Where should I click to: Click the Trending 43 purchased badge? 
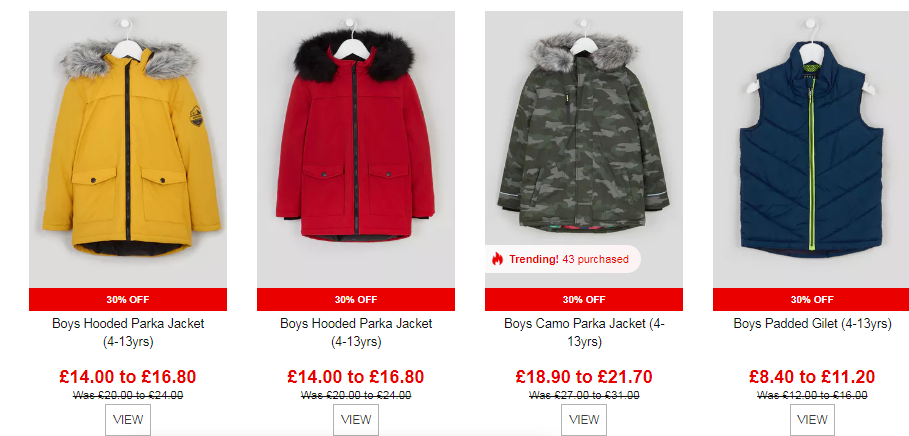point(563,259)
